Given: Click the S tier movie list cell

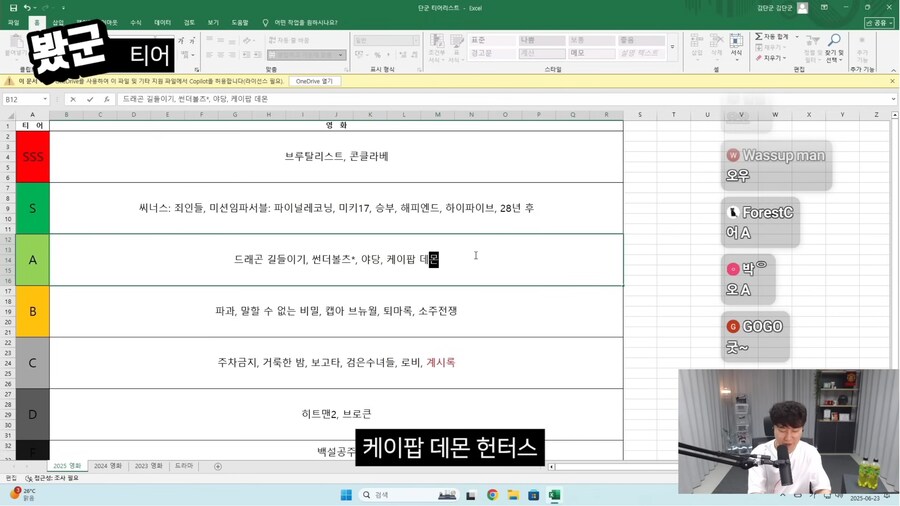Looking at the screenshot, I should 336,208.
